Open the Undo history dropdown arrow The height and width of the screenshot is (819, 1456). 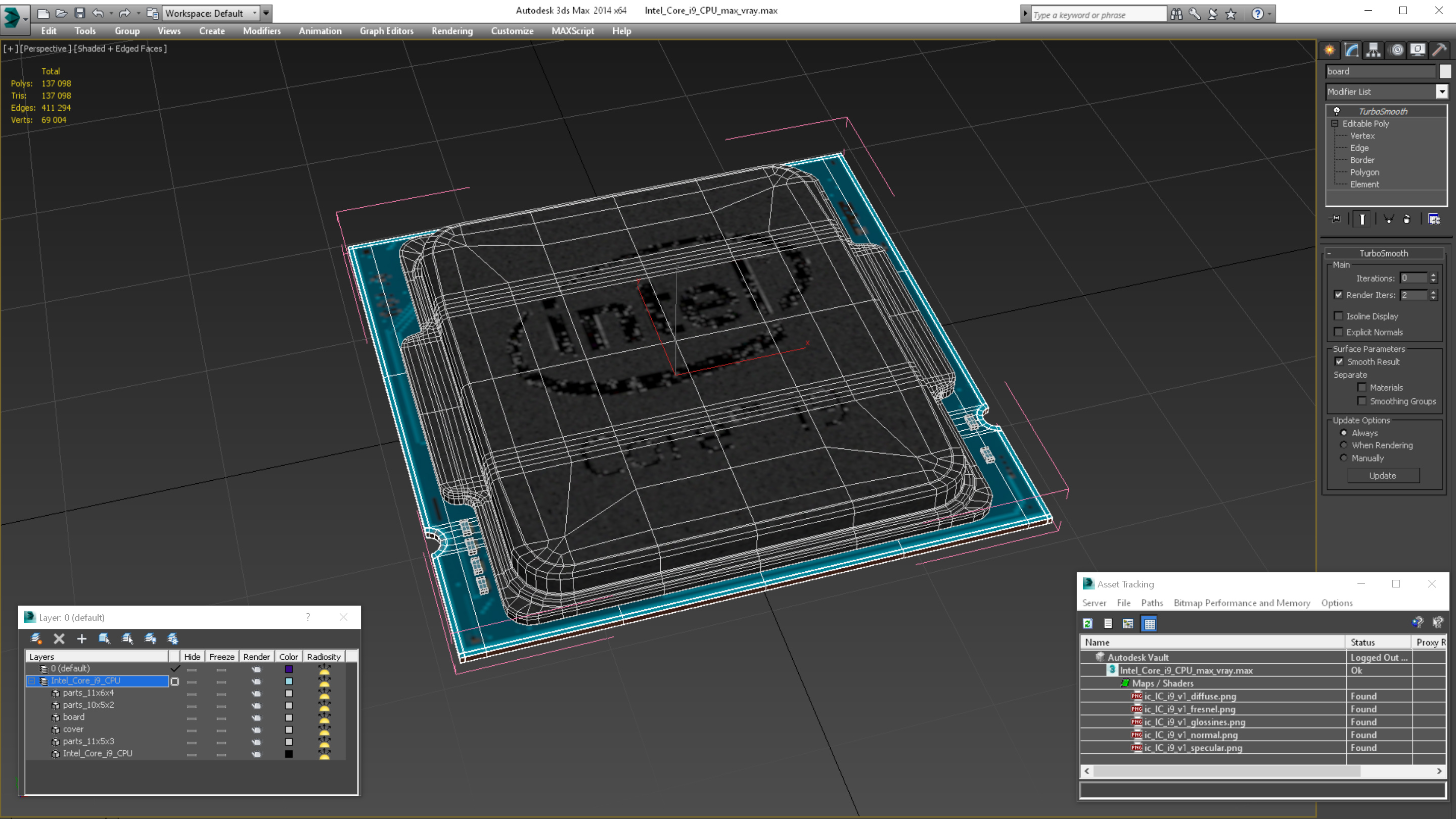(111, 13)
